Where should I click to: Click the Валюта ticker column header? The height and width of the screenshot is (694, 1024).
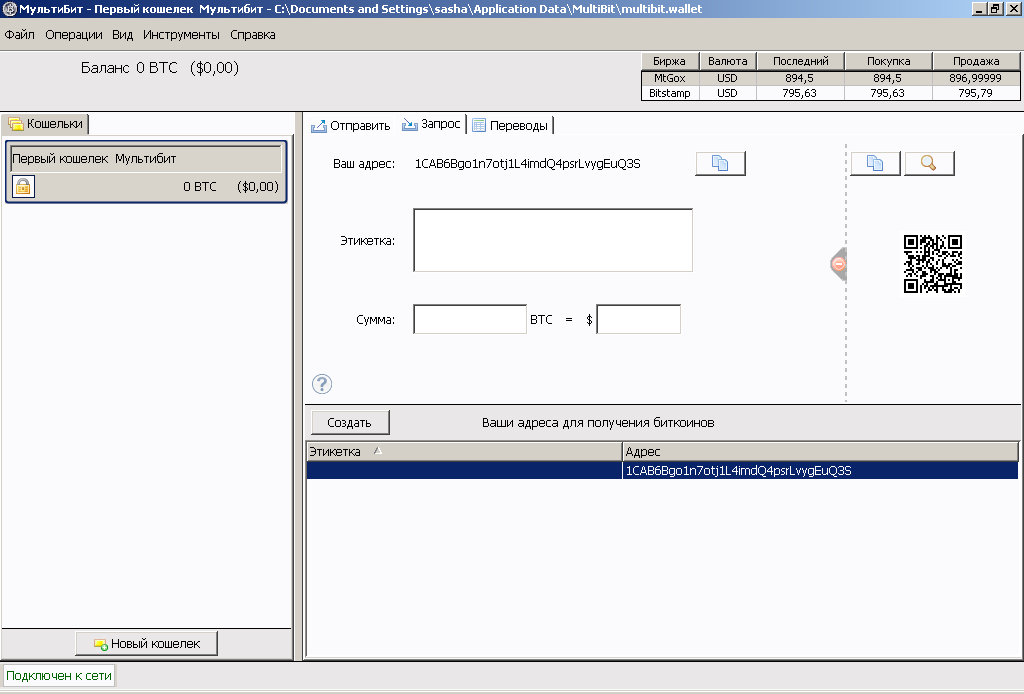pyautogui.click(x=728, y=61)
